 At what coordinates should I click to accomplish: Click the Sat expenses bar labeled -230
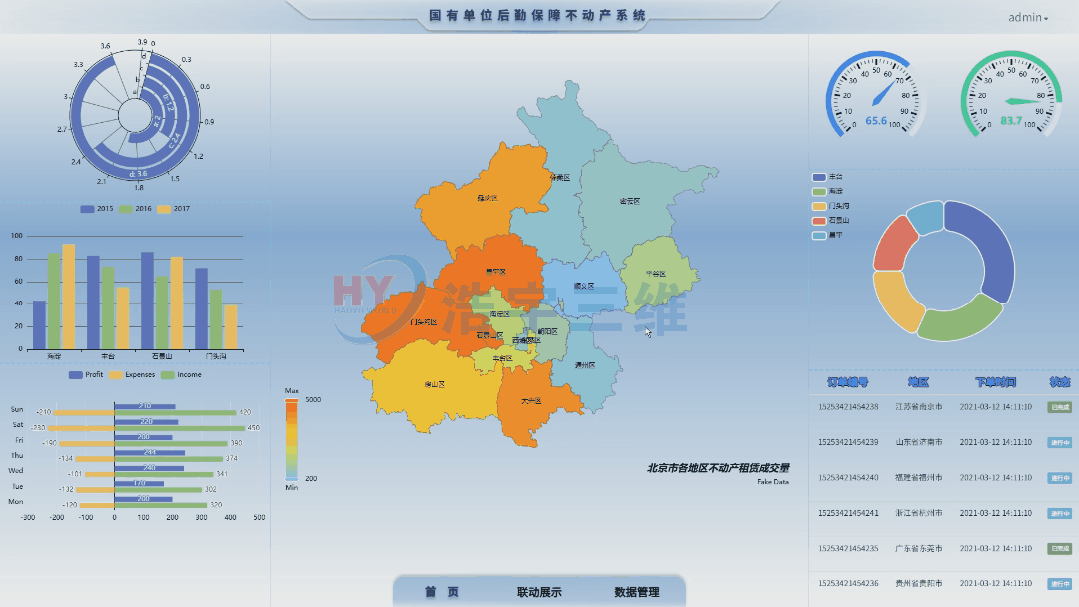[82, 428]
